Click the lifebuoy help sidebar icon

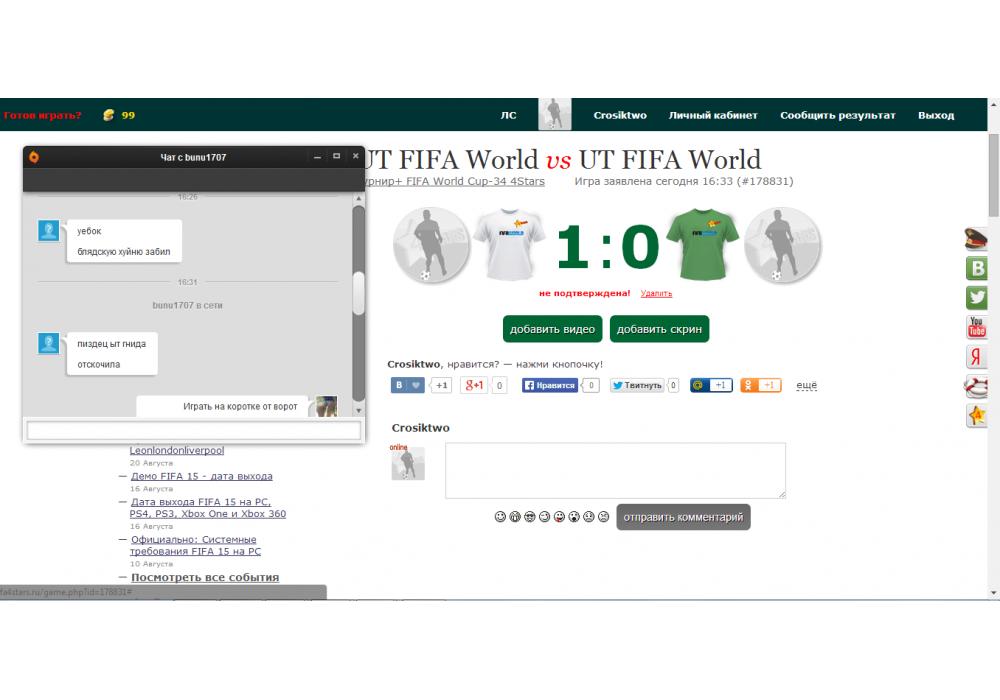[976, 386]
